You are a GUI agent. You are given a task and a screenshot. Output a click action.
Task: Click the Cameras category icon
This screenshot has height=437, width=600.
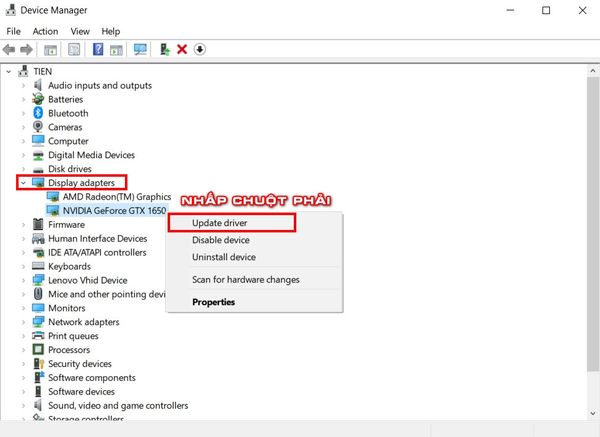[x=38, y=127]
